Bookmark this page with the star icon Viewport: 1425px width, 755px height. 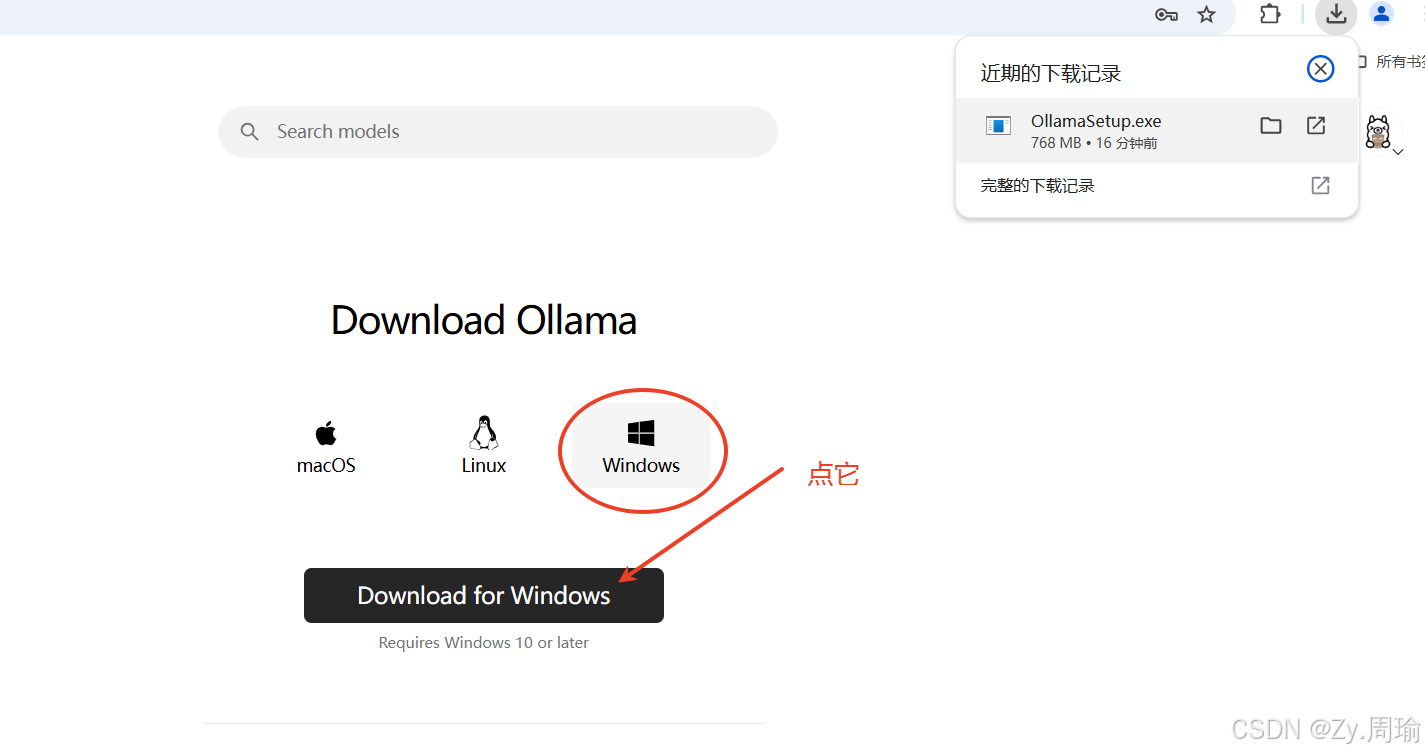click(x=1207, y=15)
